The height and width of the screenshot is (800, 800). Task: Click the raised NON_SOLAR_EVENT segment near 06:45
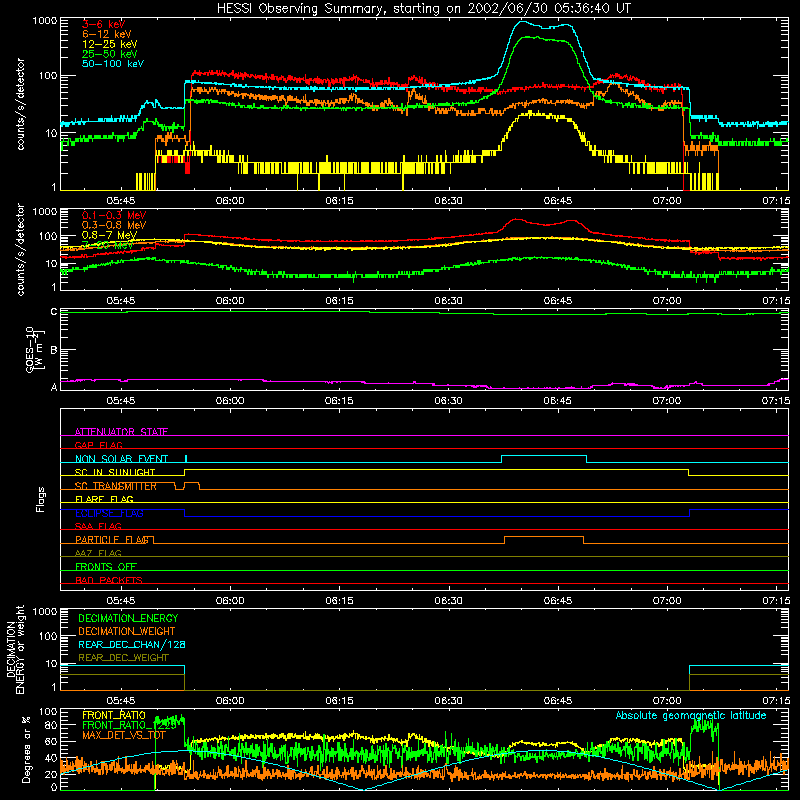click(x=544, y=456)
